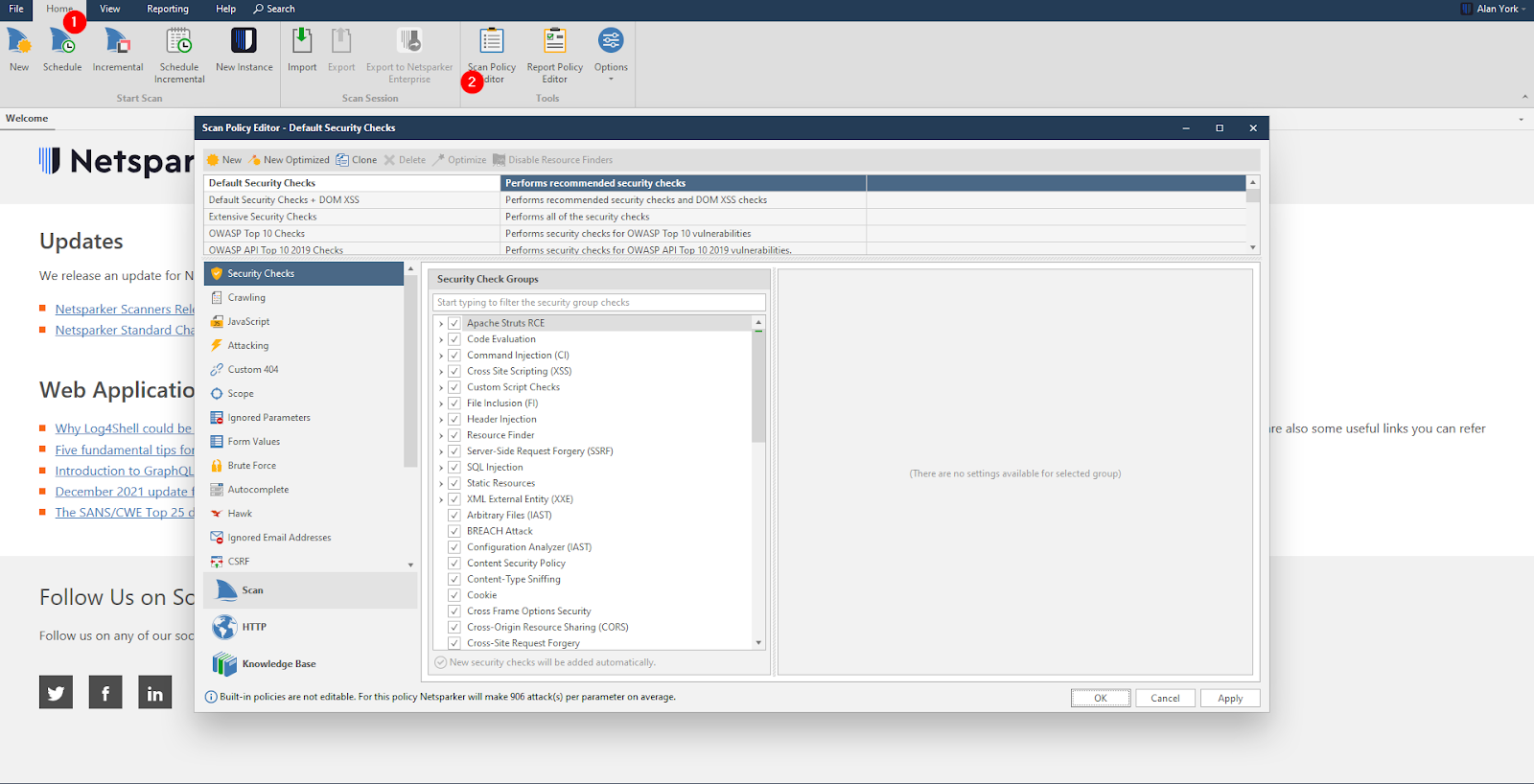Viewport: 1534px width, 784px height.
Task: Toggle Content Security Policy checkbox
Action: point(454,564)
